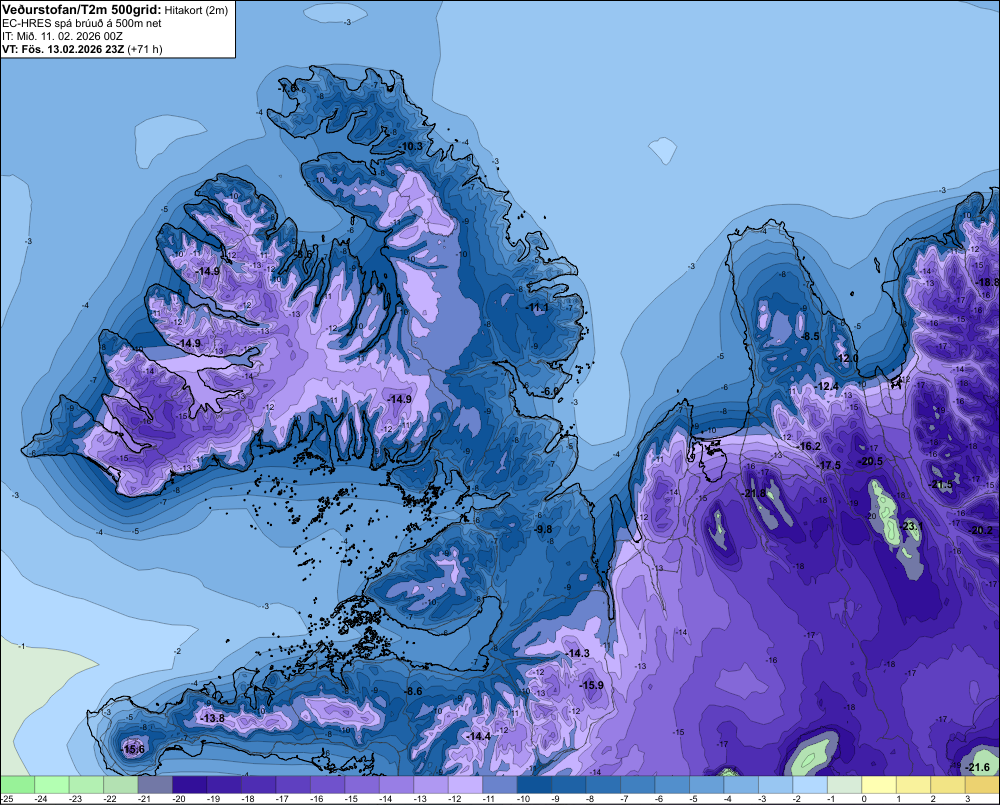
Task: Click the '-8.5' temperature value on the map
Action: pos(811,336)
